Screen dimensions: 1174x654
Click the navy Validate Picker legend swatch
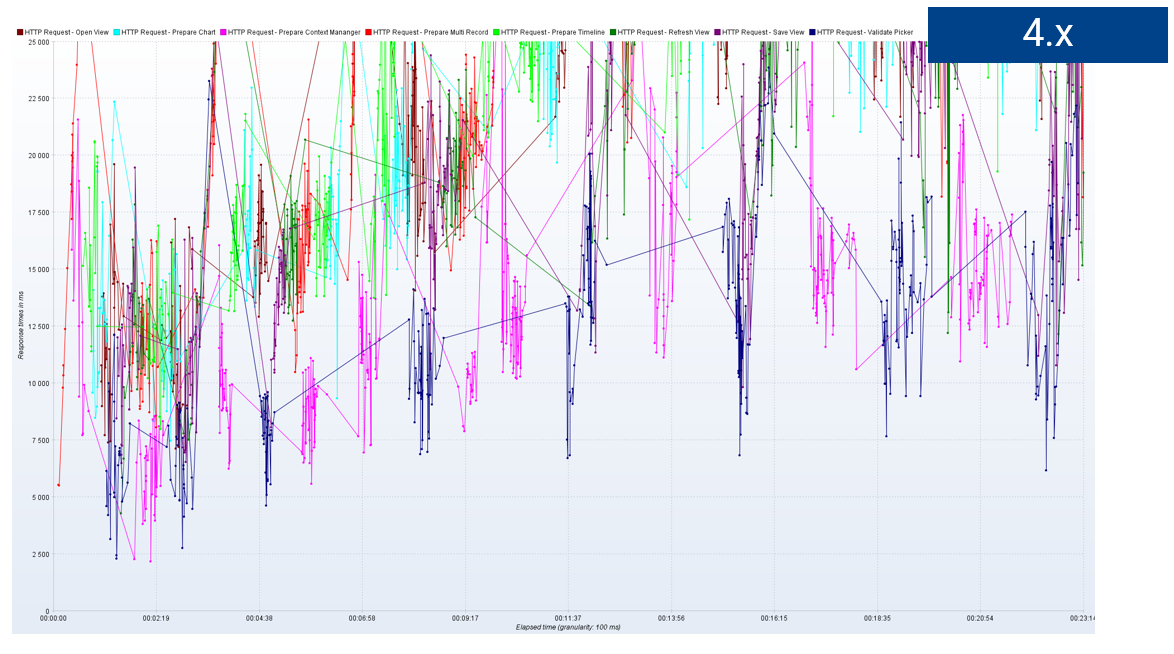click(812, 32)
